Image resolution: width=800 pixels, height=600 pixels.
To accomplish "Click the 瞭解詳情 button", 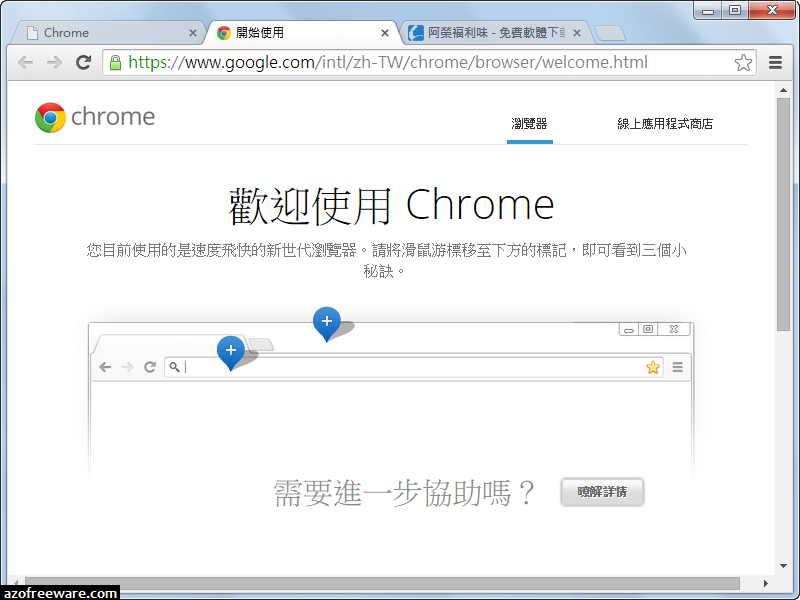I will 602,492.
